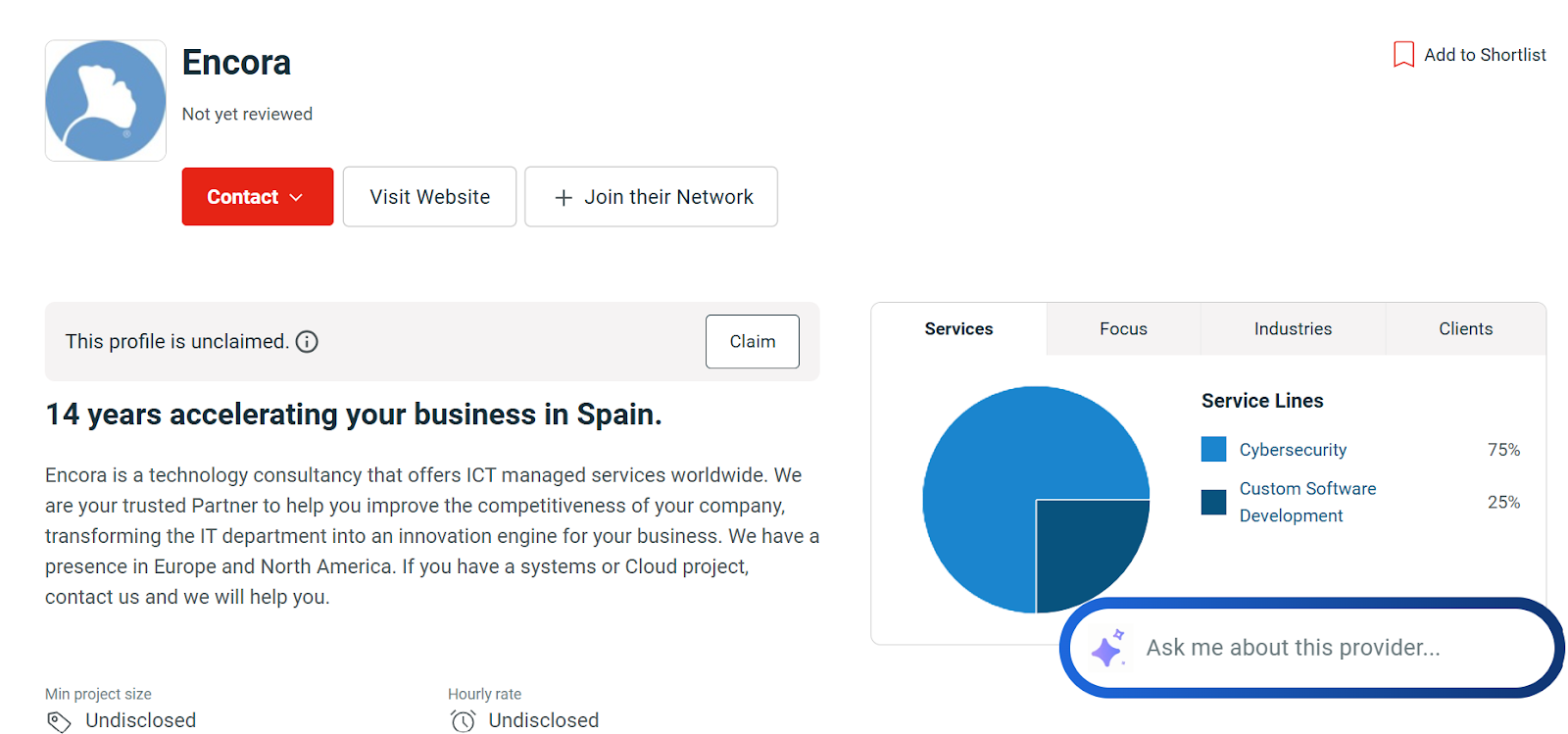The width and height of the screenshot is (1568, 734).
Task: Click the '75%' Cybersecurity percentage value
Action: click(1503, 450)
